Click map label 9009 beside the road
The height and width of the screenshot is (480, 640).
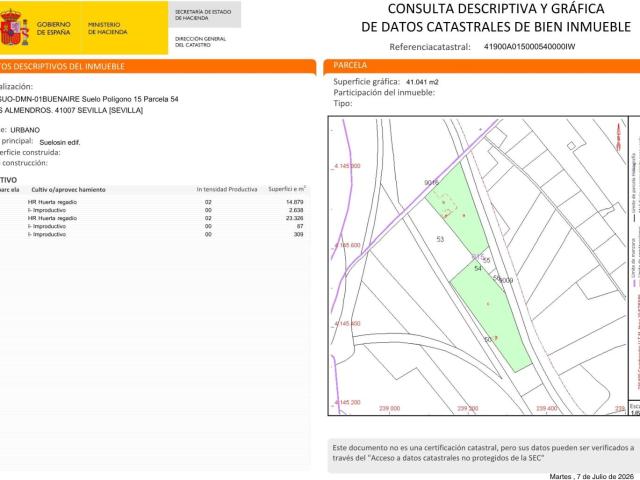tap(506, 280)
